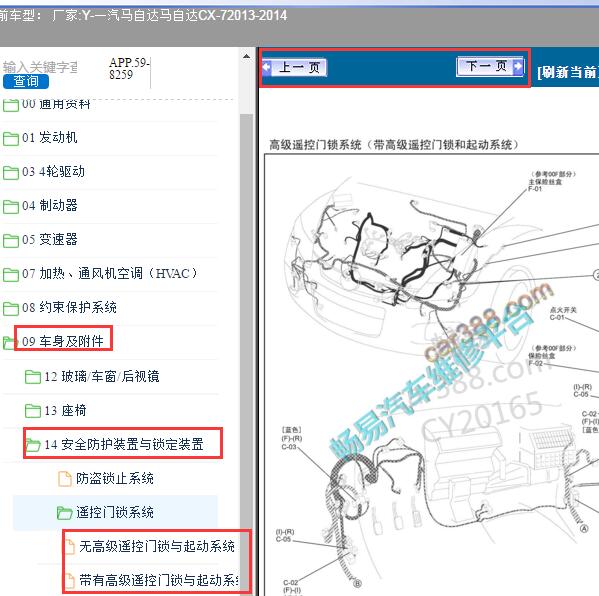Open 无高级遥控门锁与起动系统 document
This screenshot has width=599, height=596.
coord(157,546)
